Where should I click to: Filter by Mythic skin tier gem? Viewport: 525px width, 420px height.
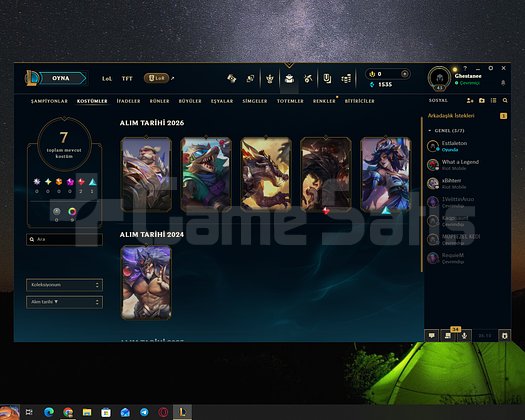48,182
